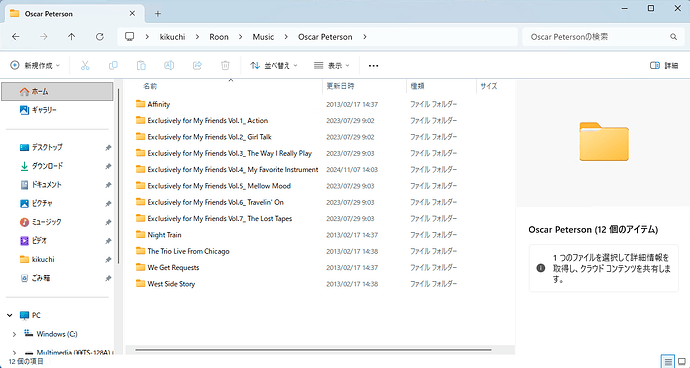Click the Share icon in toolbar
This screenshot has height=368, width=690.
(x=197, y=66)
